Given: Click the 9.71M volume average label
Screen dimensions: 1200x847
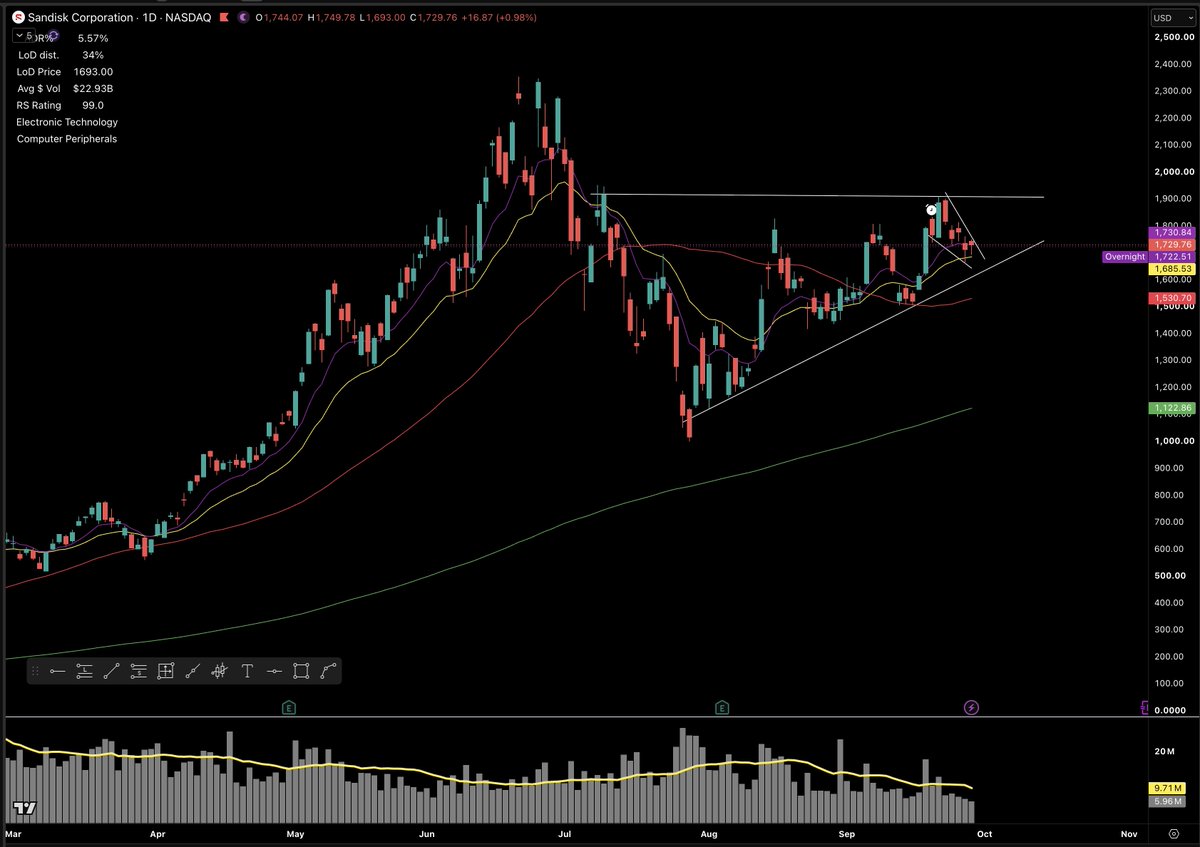Looking at the screenshot, I should click(1167, 787).
